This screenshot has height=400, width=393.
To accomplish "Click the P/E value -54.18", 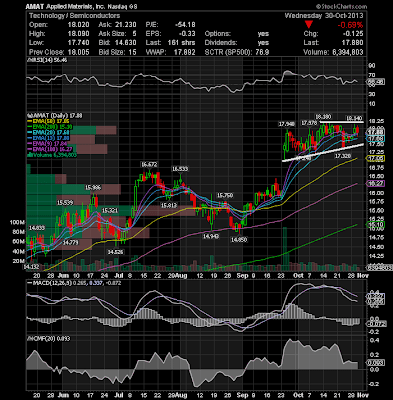I will [x=185, y=25].
